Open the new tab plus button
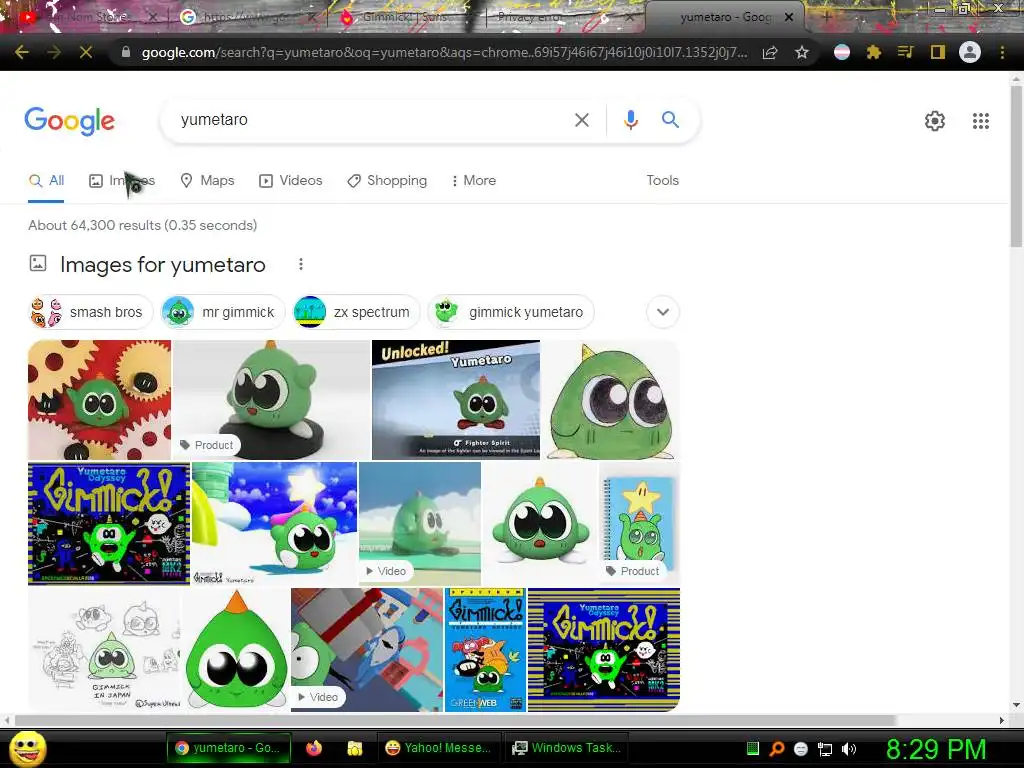Image resolution: width=1024 pixels, height=768 pixels. click(x=826, y=17)
